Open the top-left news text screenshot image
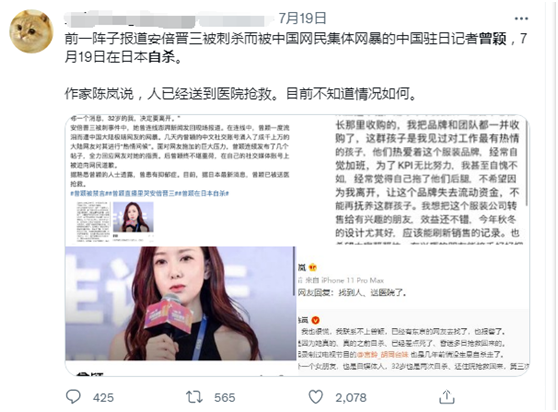 tap(180, 180)
